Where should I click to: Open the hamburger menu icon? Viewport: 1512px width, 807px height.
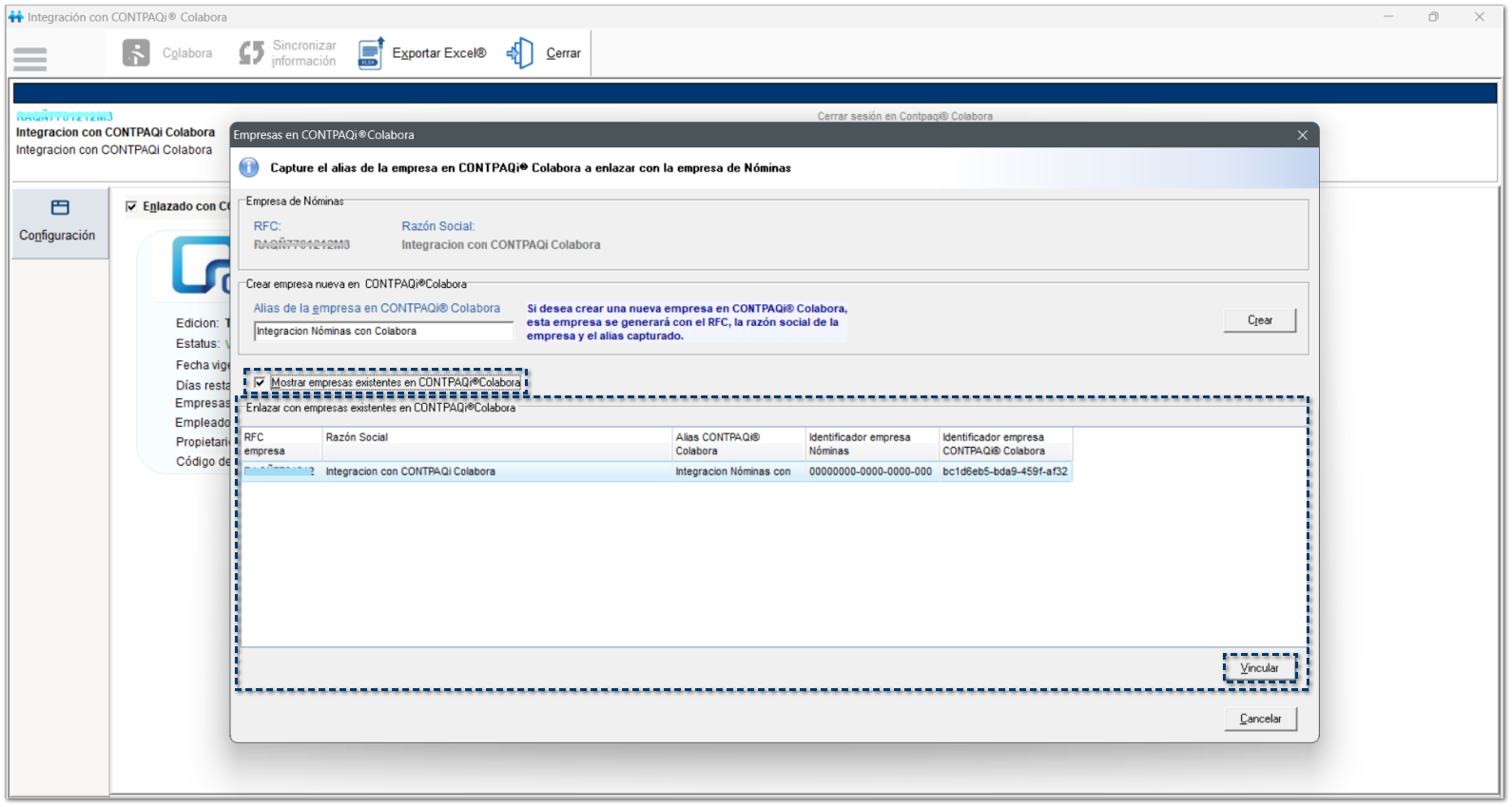tap(29, 59)
